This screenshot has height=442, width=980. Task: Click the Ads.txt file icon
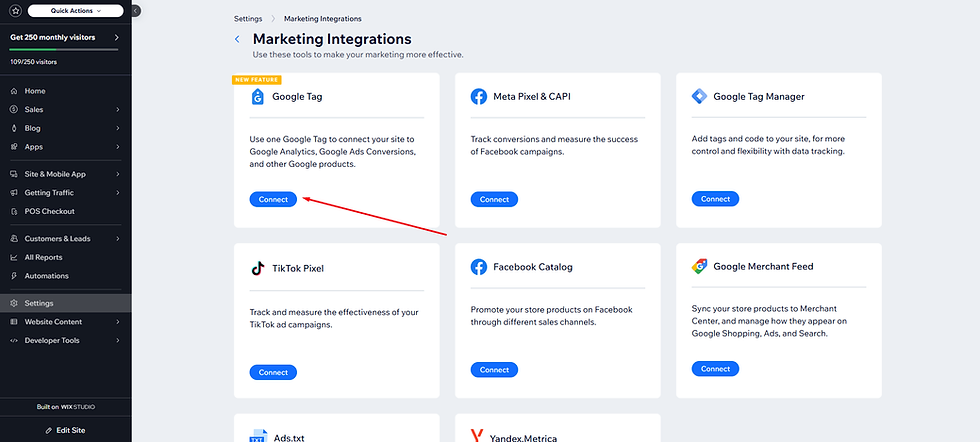click(258, 436)
